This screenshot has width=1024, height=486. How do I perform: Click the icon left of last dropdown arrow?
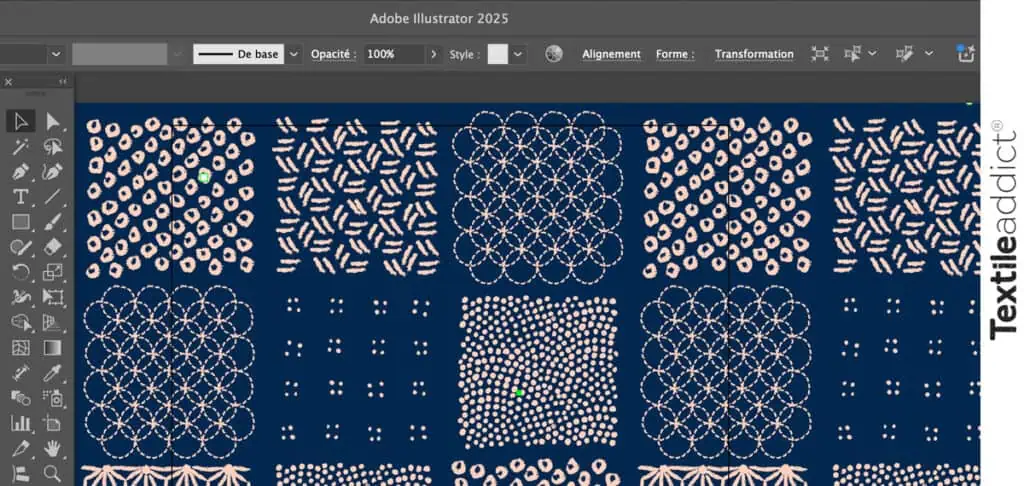pyautogui.click(x=904, y=54)
